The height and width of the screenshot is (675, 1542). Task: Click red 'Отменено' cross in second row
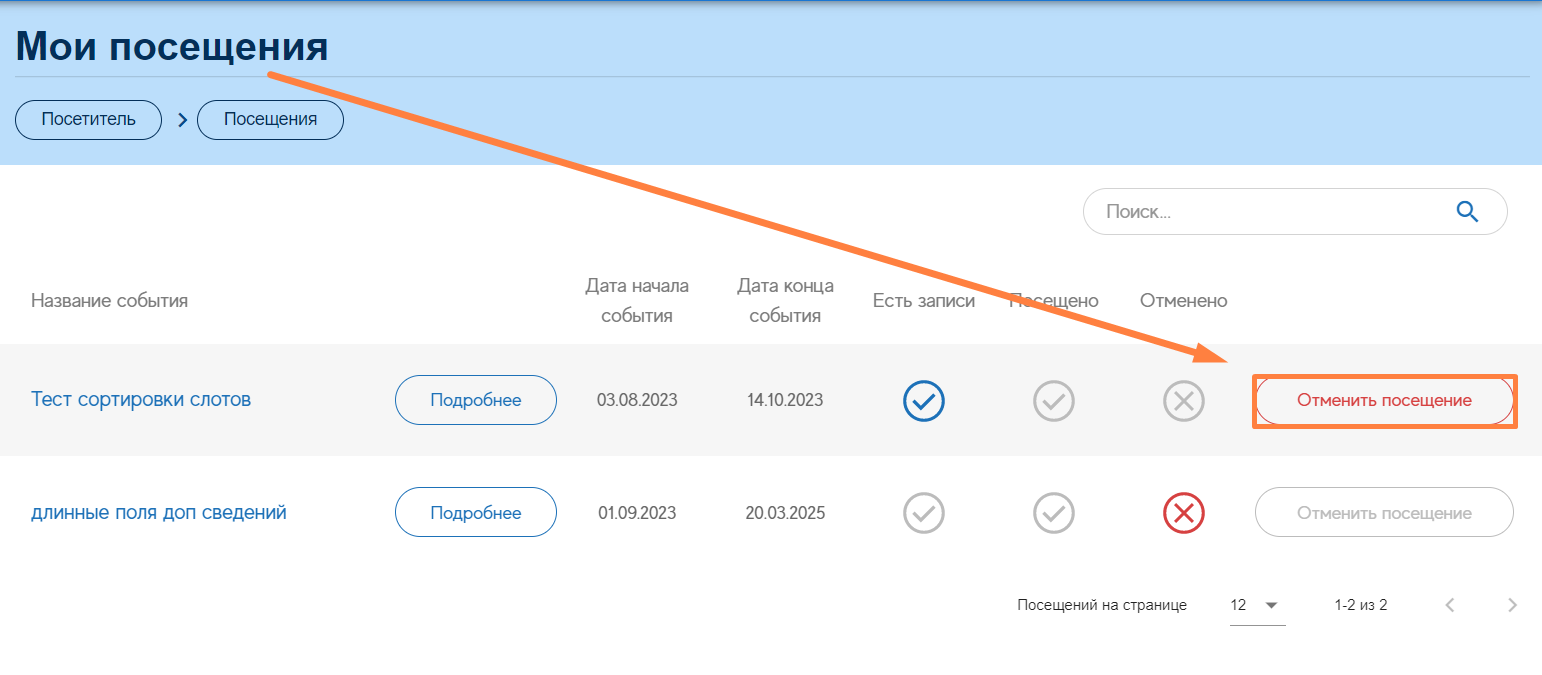(1183, 513)
